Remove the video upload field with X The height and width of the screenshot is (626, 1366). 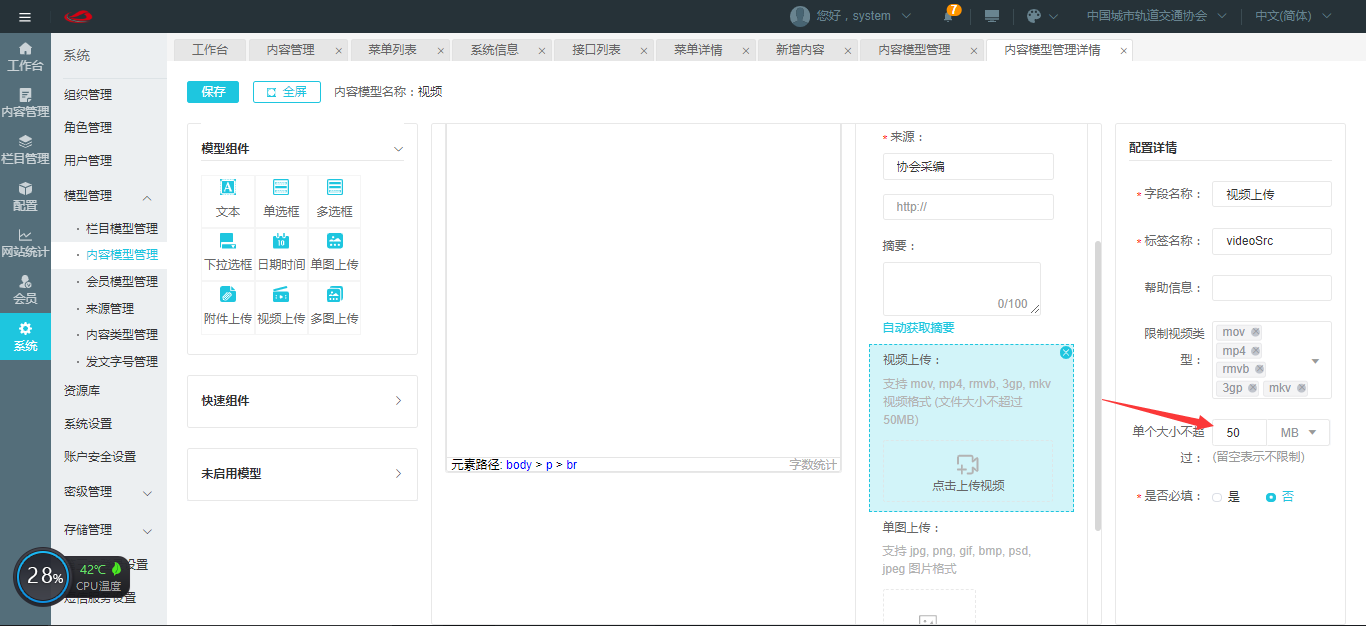[1066, 352]
